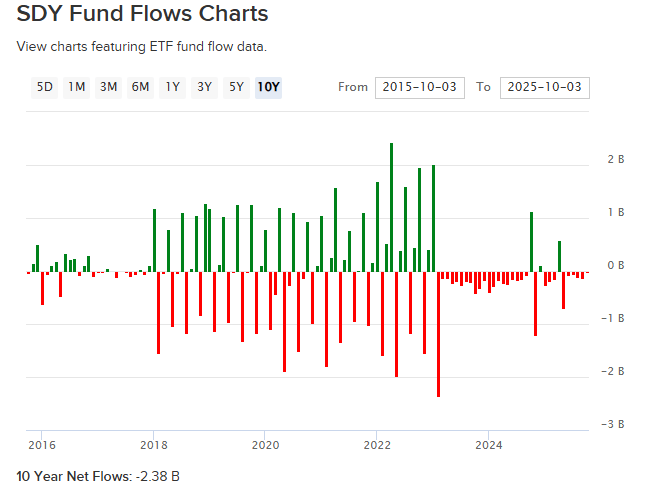Click the 2020 x-axis label
The width and height of the screenshot is (649, 486).
(x=265, y=444)
